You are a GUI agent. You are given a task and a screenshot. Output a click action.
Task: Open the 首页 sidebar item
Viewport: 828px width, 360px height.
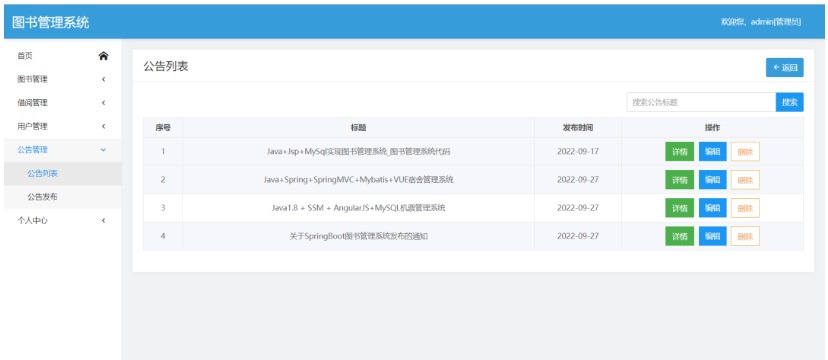point(63,56)
